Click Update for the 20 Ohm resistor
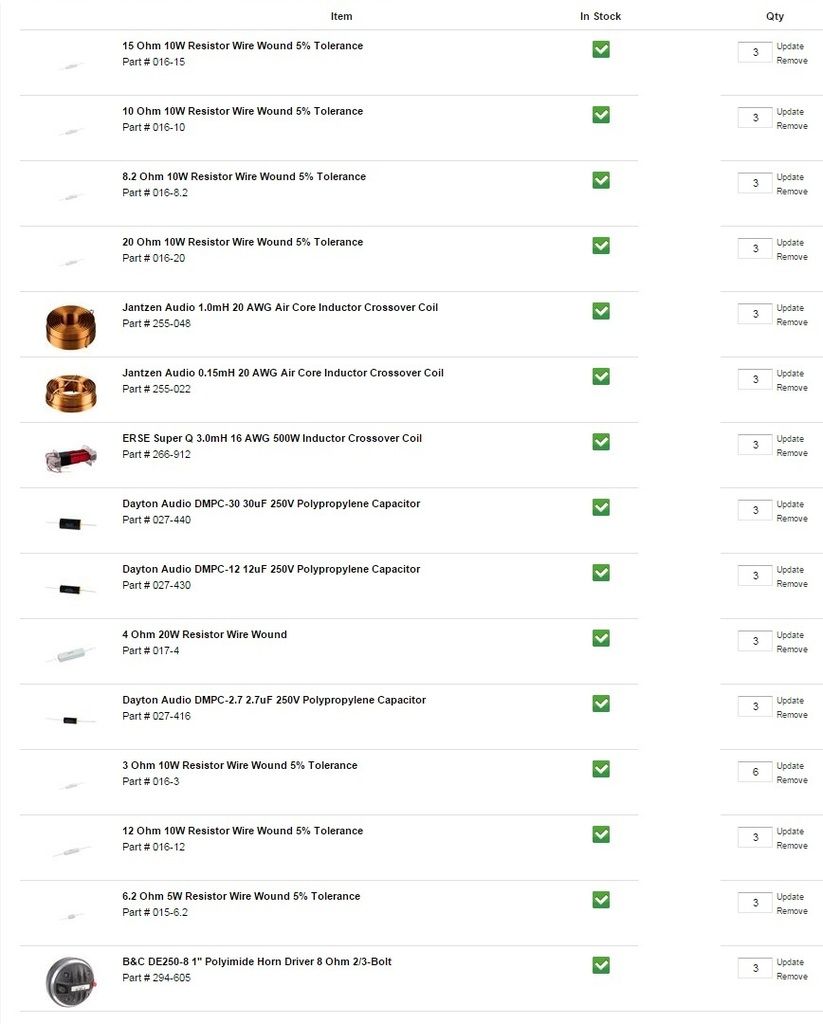Image resolution: width=823 pixels, height=1024 pixels. coord(790,242)
